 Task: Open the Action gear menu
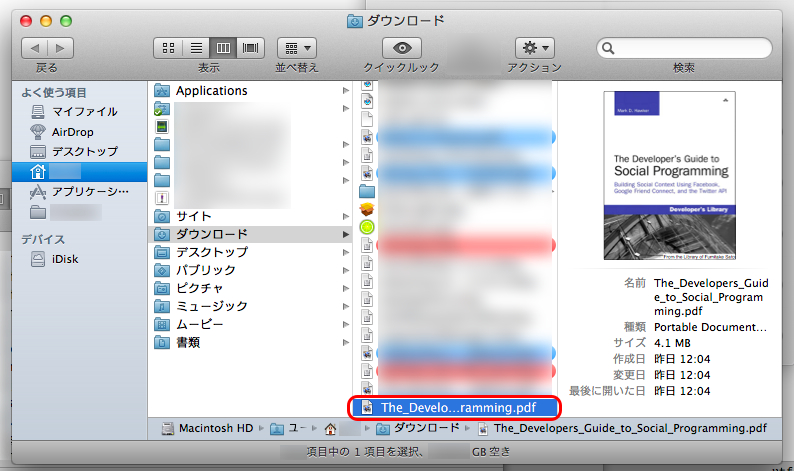click(x=535, y=47)
